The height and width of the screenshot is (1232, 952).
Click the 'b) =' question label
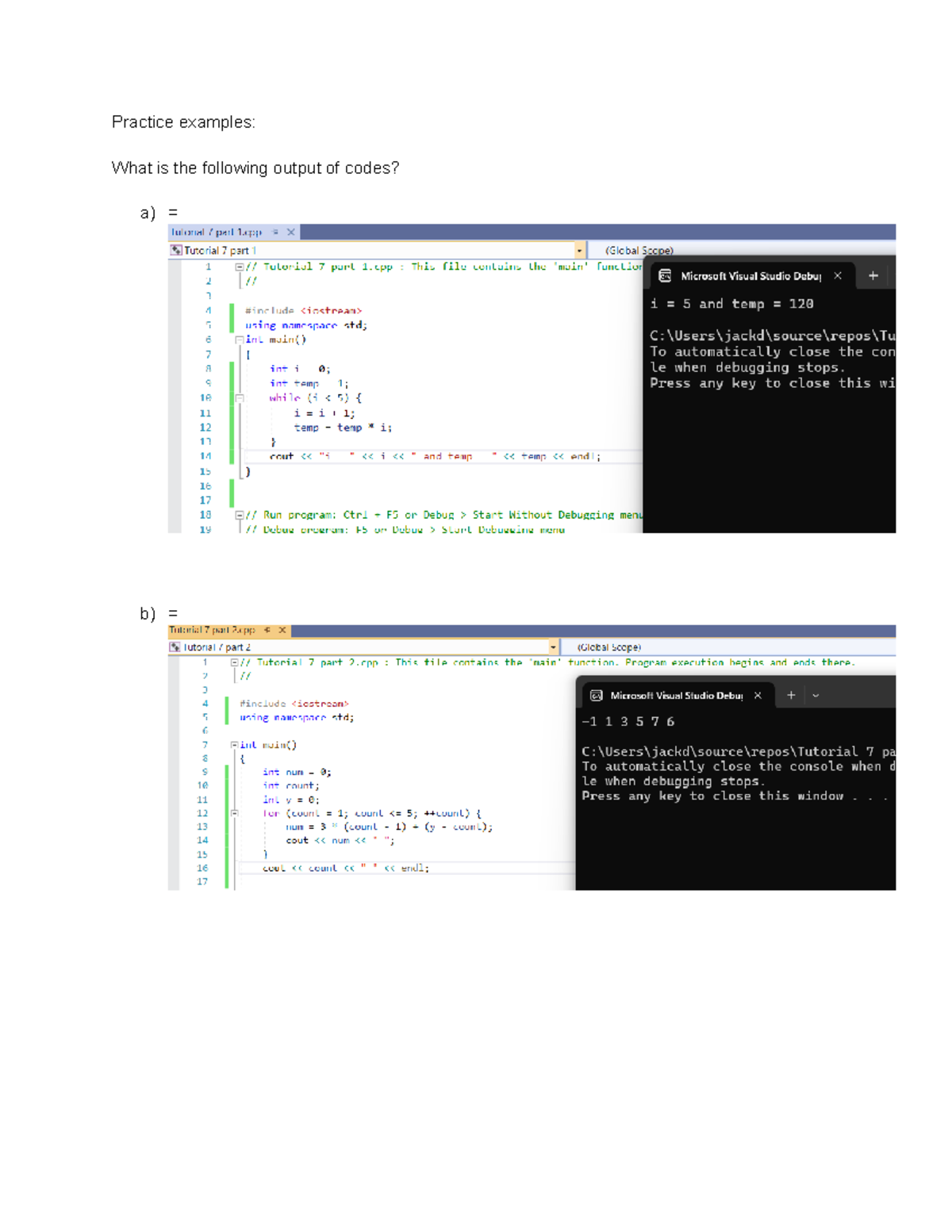(x=159, y=613)
